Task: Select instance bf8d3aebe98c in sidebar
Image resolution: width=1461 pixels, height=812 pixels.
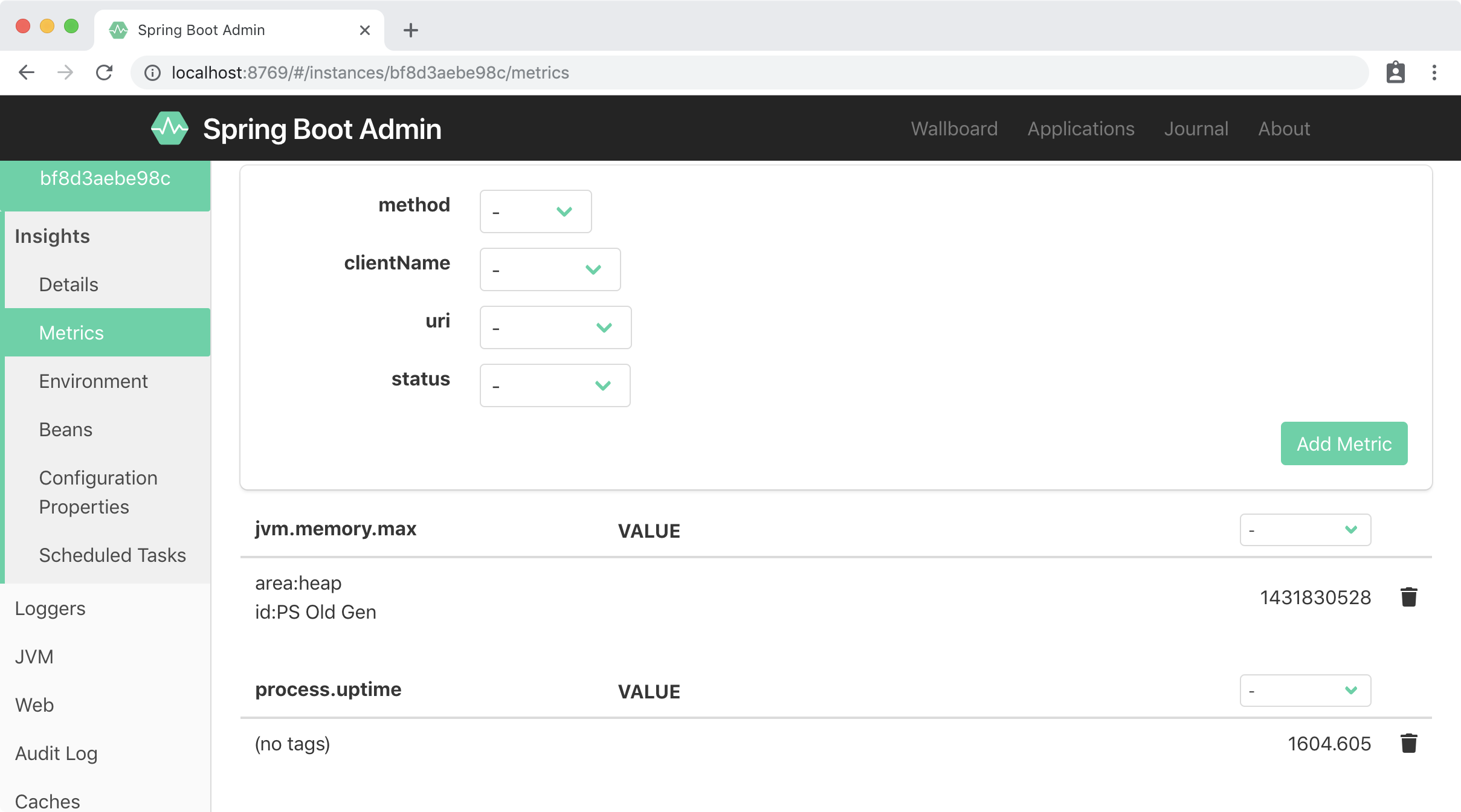Action: [x=105, y=179]
